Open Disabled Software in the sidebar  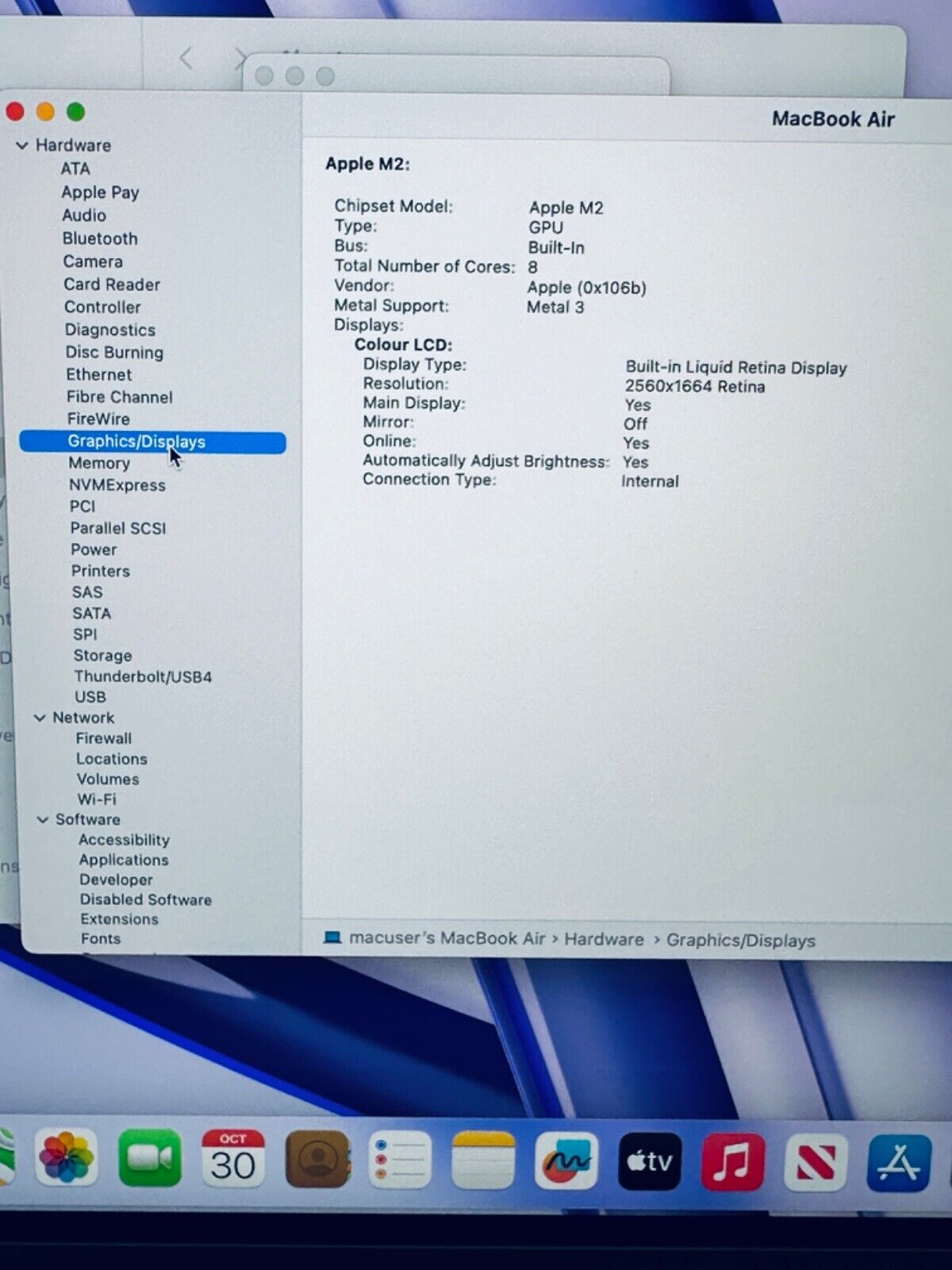click(146, 899)
